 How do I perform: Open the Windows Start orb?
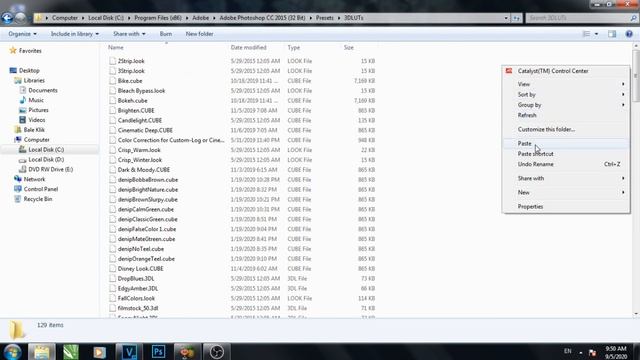pyautogui.click(x=12, y=351)
